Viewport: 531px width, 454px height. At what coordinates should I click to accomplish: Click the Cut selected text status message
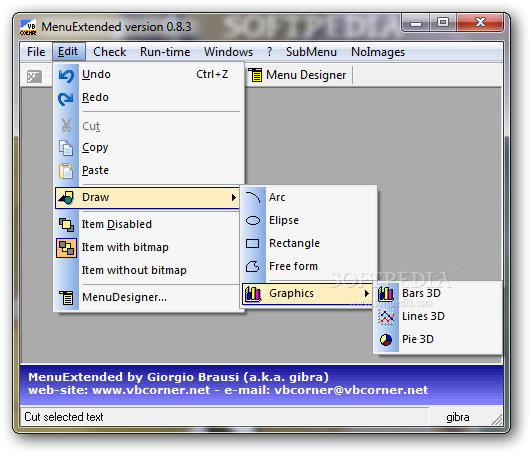tap(64, 417)
